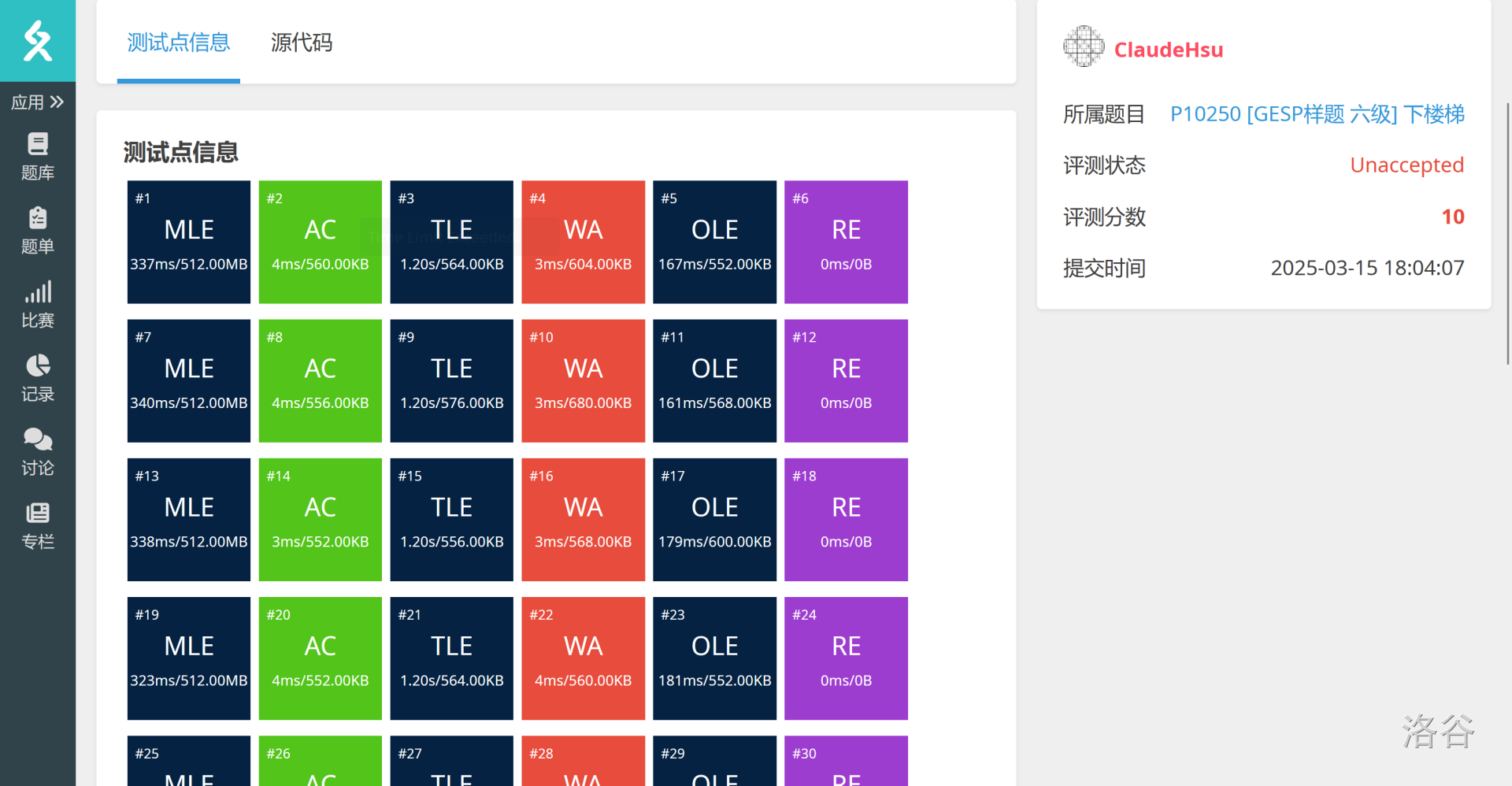Select test case #18 RE tile
Viewport: 1512px width, 786px height.
847,520
